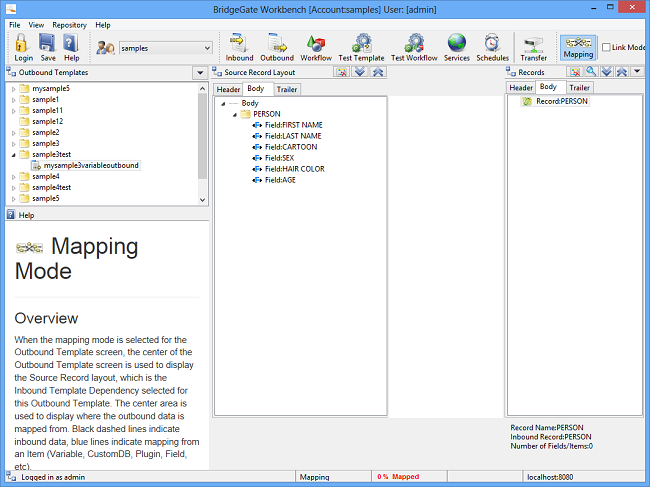This screenshot has height=487, width=650.
Task: Open the Repository menu
Action: tap(69, 25)
